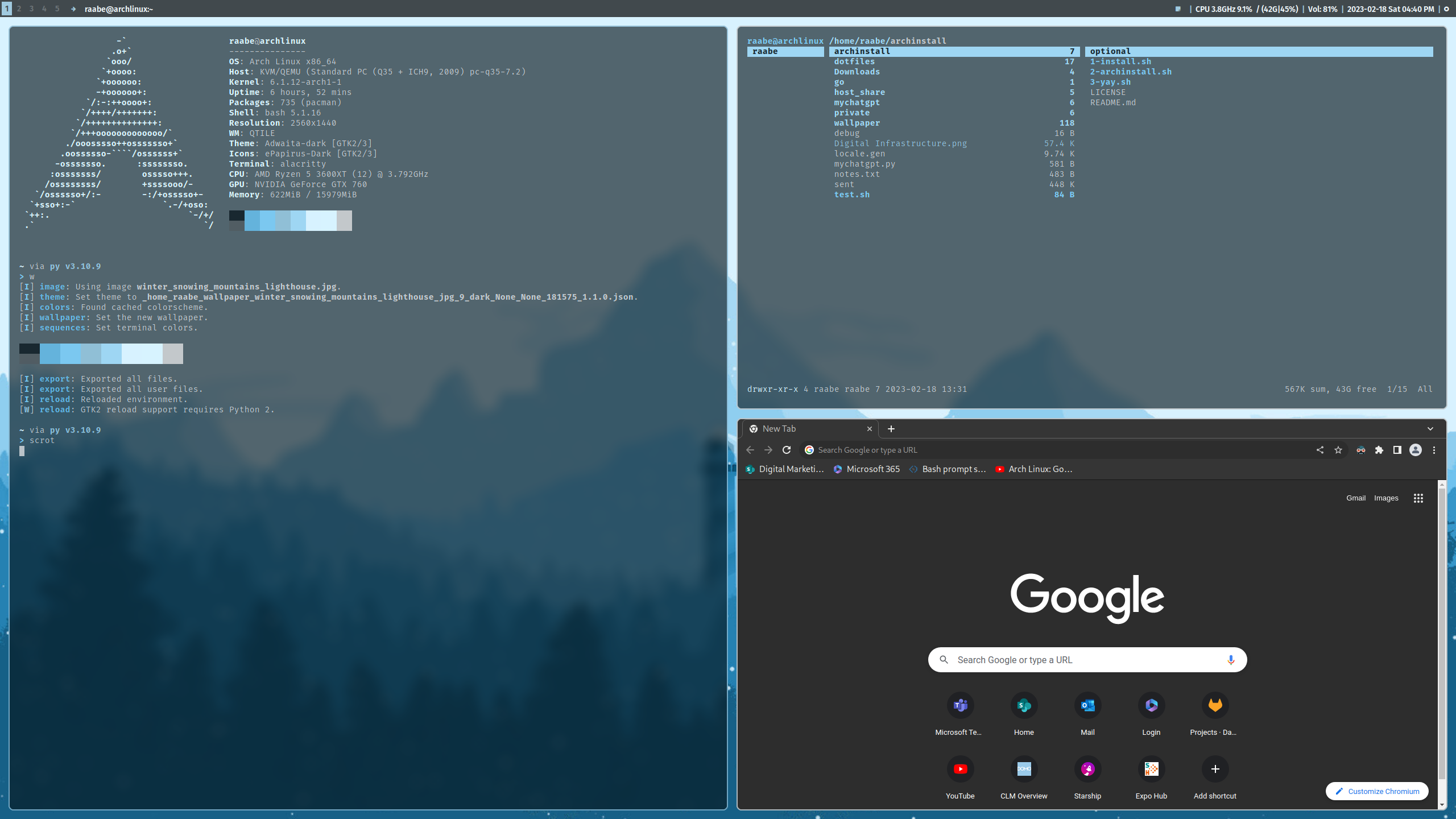Click the browser reload icon
The width and height of the screenshot is (1456, 819).
pos(787,450)
